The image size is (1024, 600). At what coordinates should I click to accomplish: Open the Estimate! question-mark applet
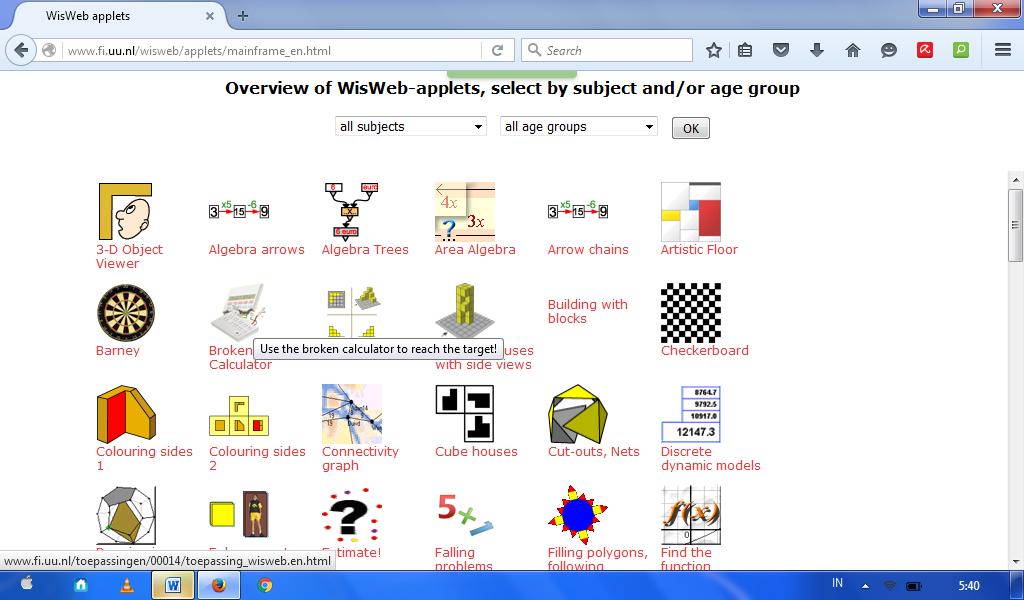(x=351, y=512)
